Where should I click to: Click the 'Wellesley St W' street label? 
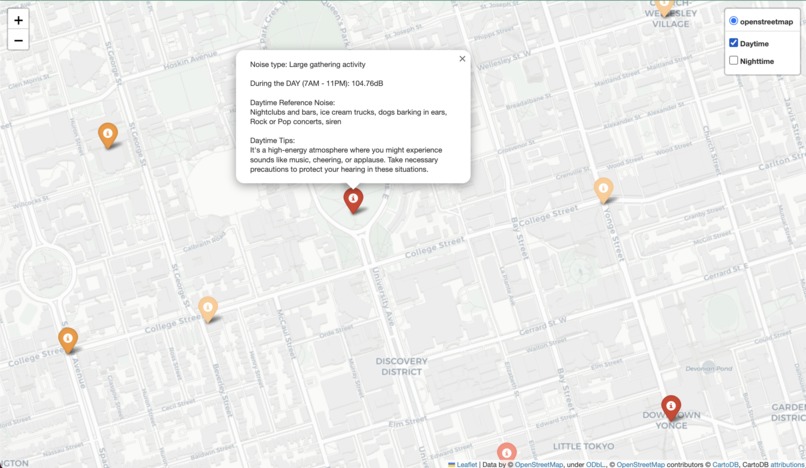coord(505,60)
